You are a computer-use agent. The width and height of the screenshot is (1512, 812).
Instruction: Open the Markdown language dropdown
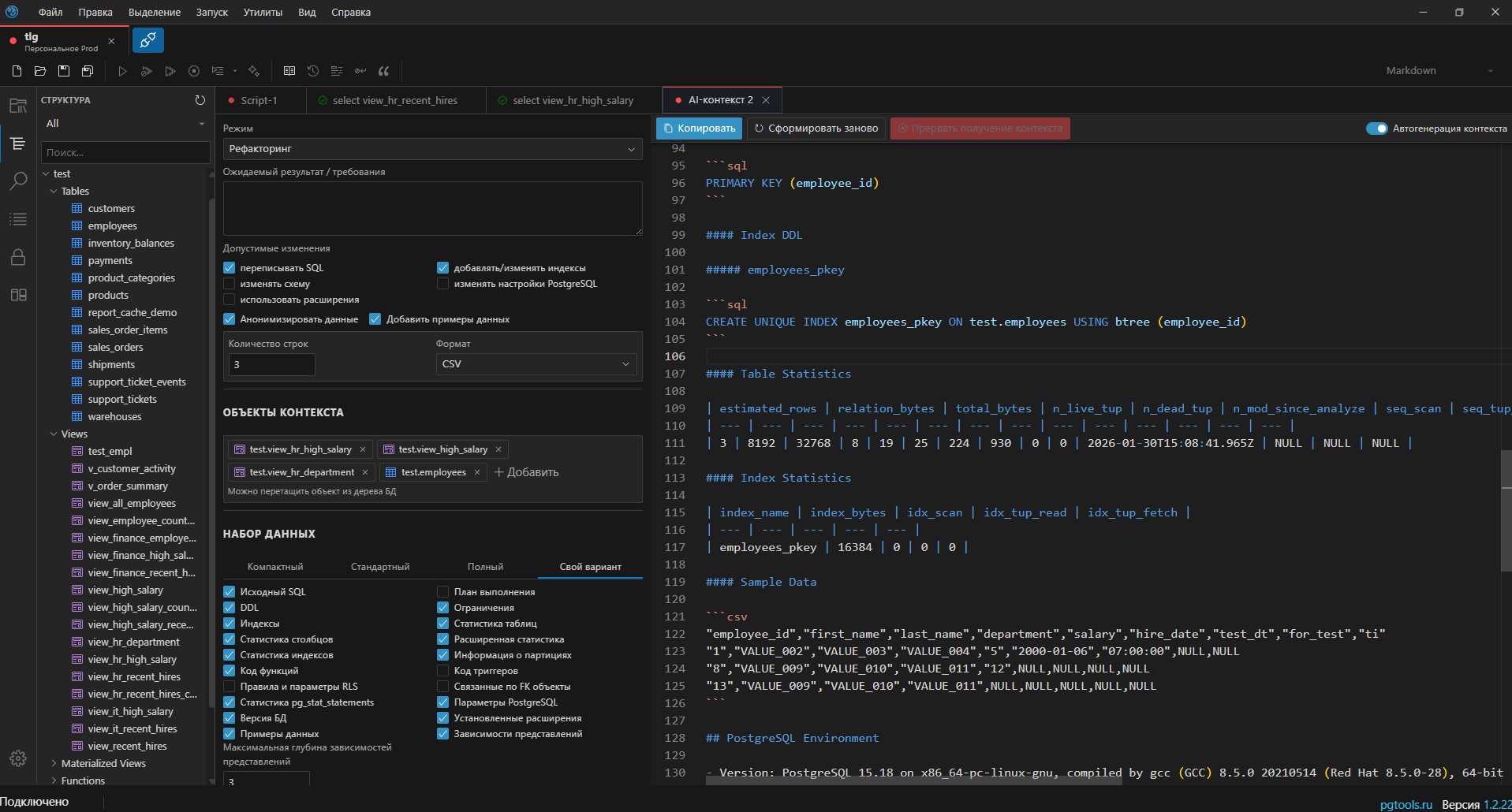point(1439,71)
